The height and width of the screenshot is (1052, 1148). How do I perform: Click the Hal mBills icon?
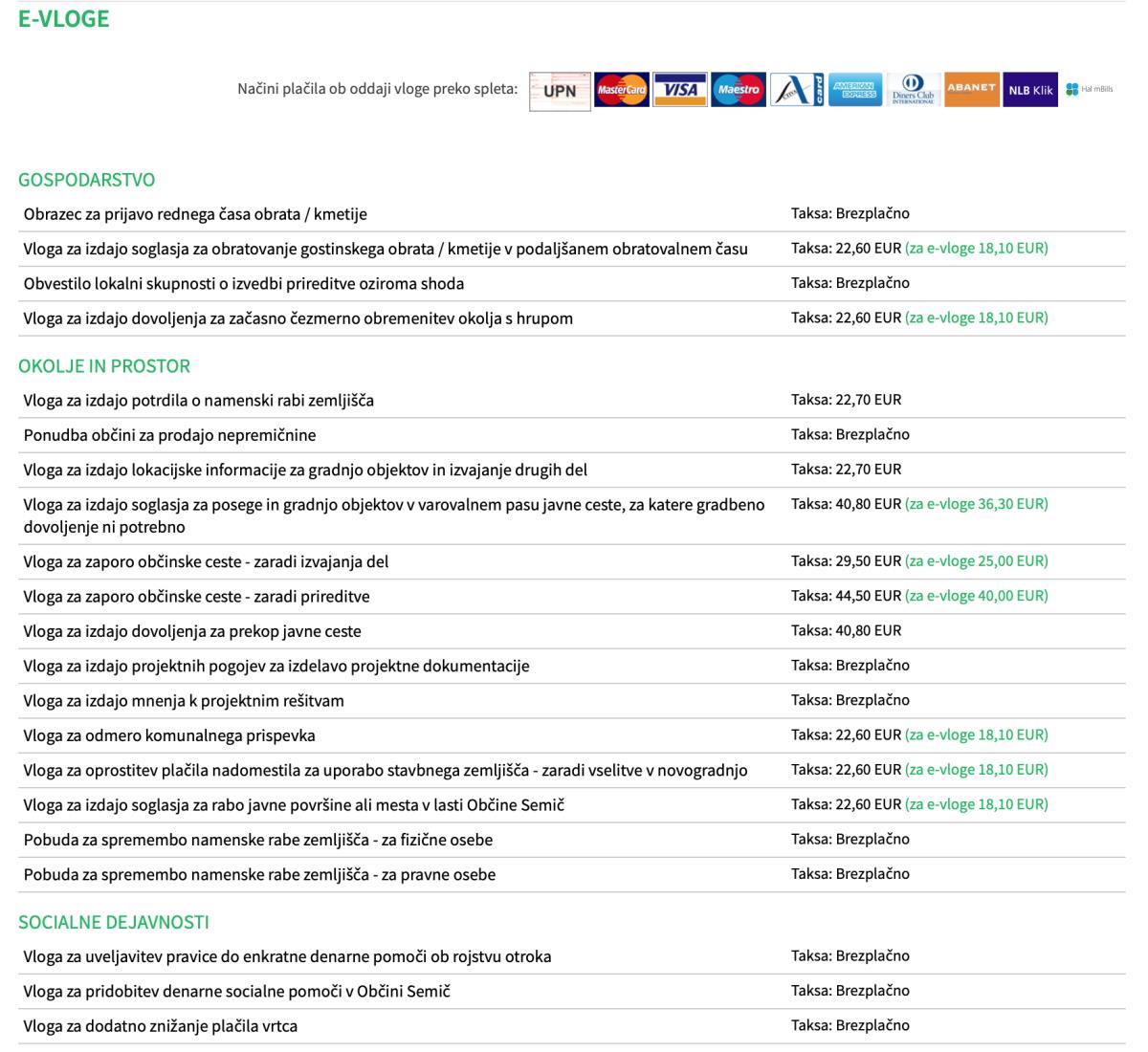point(1090,90)
